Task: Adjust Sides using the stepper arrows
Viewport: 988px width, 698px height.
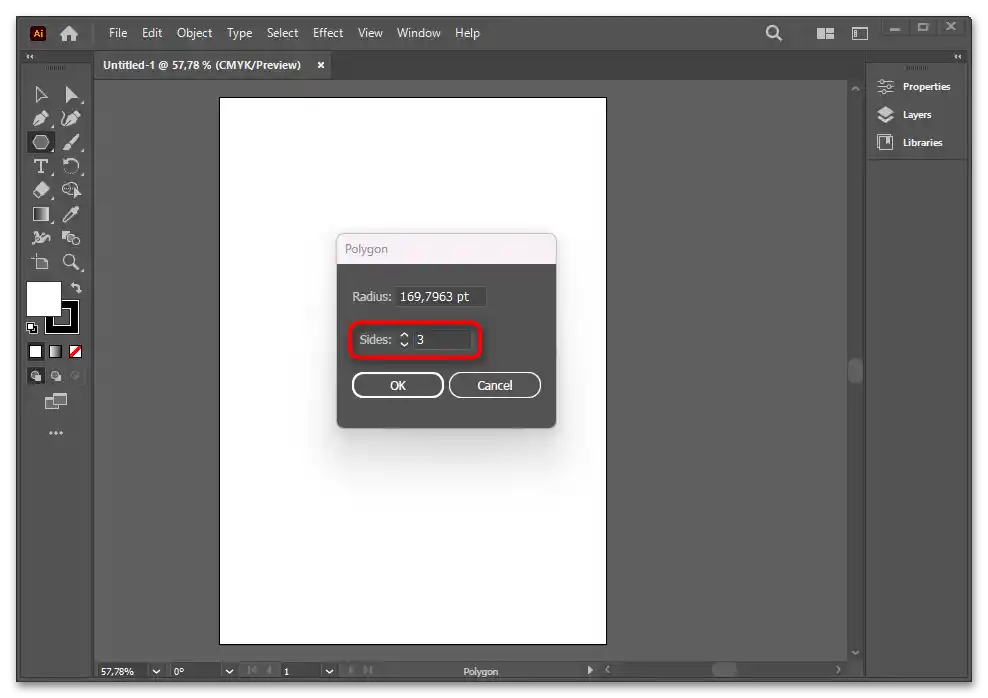Action: click(405, 340)
